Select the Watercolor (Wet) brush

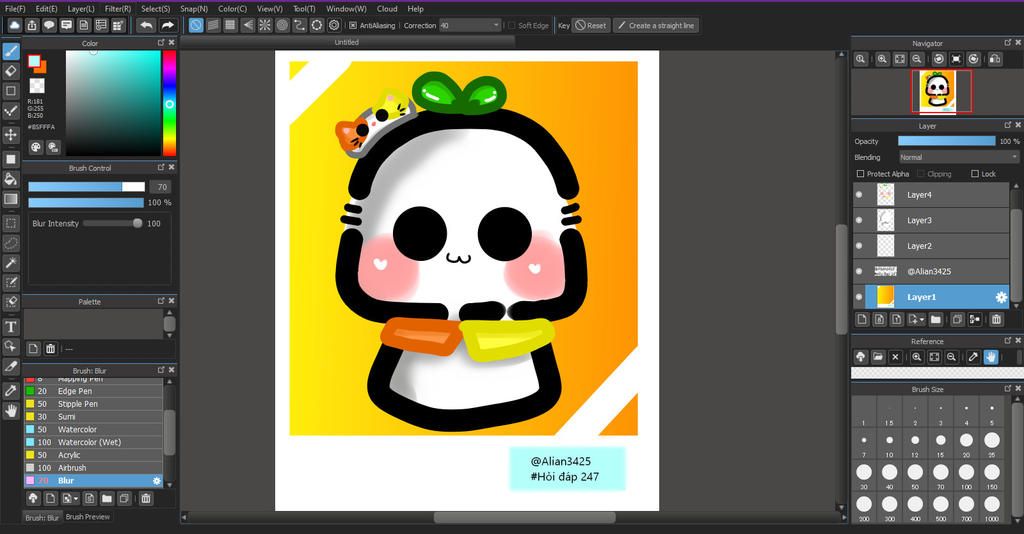coord(93,442)
